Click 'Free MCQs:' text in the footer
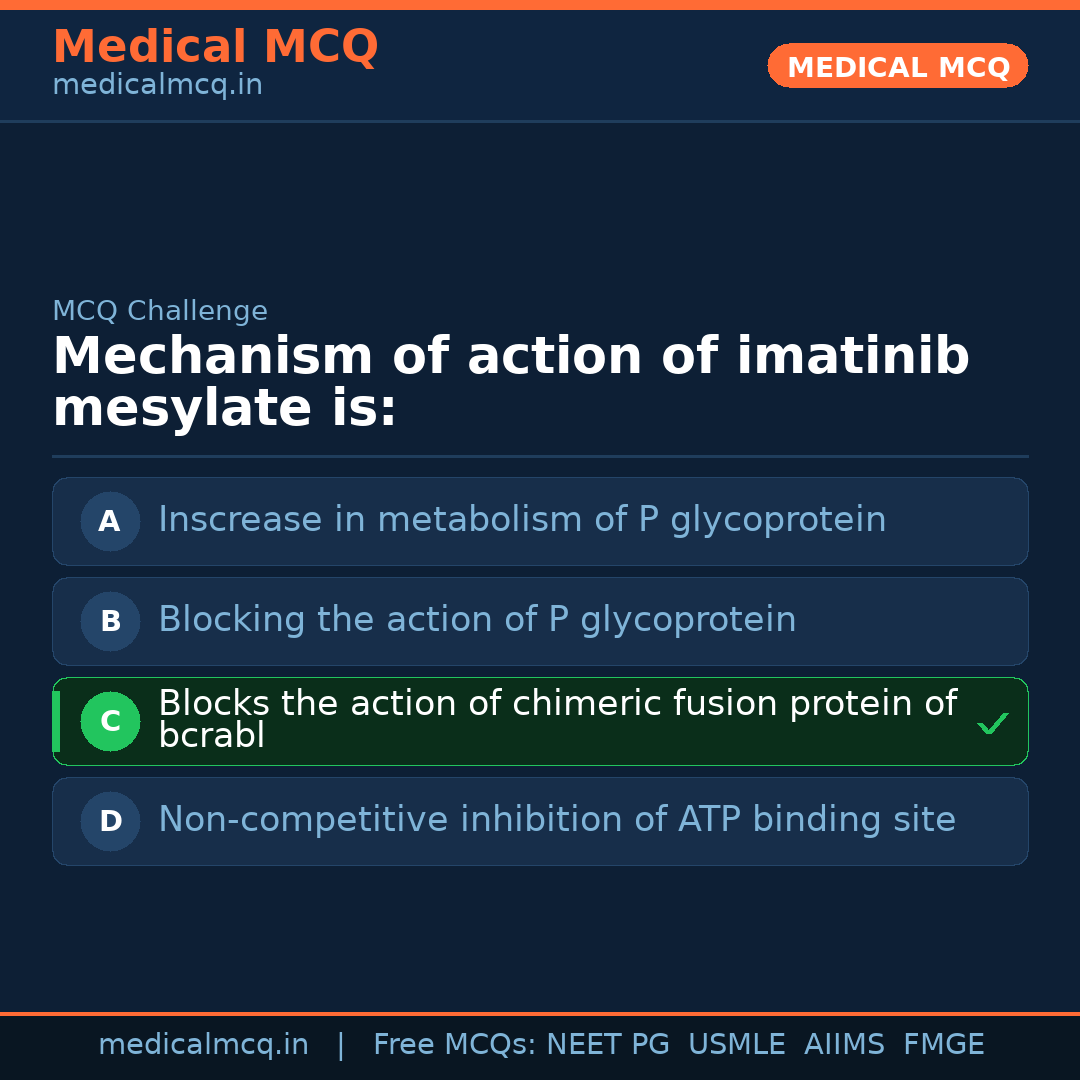 point(454,1045)
